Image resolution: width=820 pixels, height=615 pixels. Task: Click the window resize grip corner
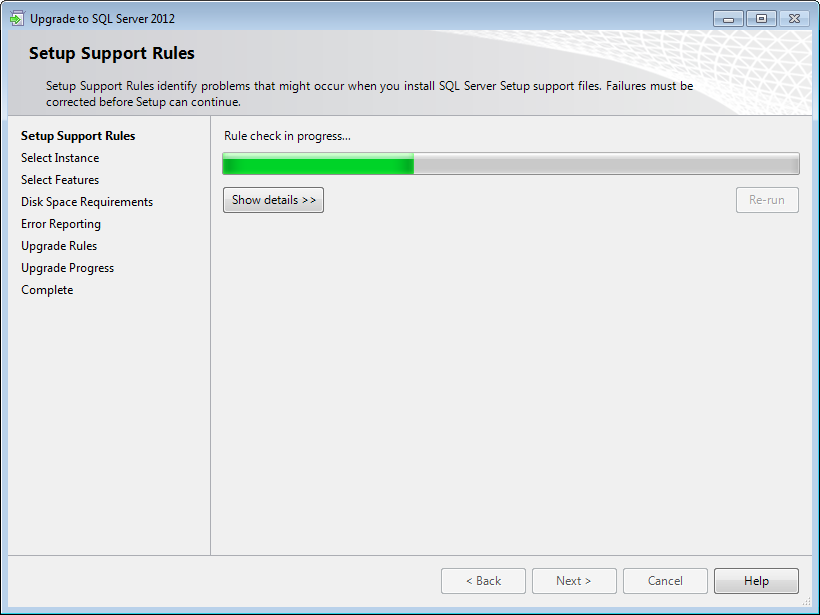point(807,601)
